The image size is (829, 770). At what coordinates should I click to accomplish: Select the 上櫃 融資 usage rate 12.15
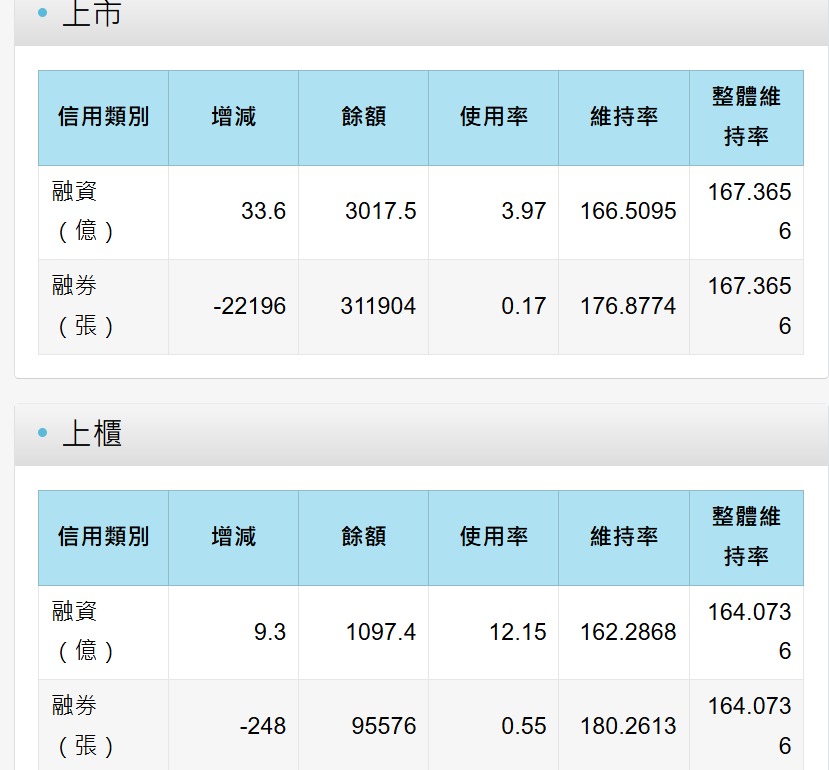(518, 632)
